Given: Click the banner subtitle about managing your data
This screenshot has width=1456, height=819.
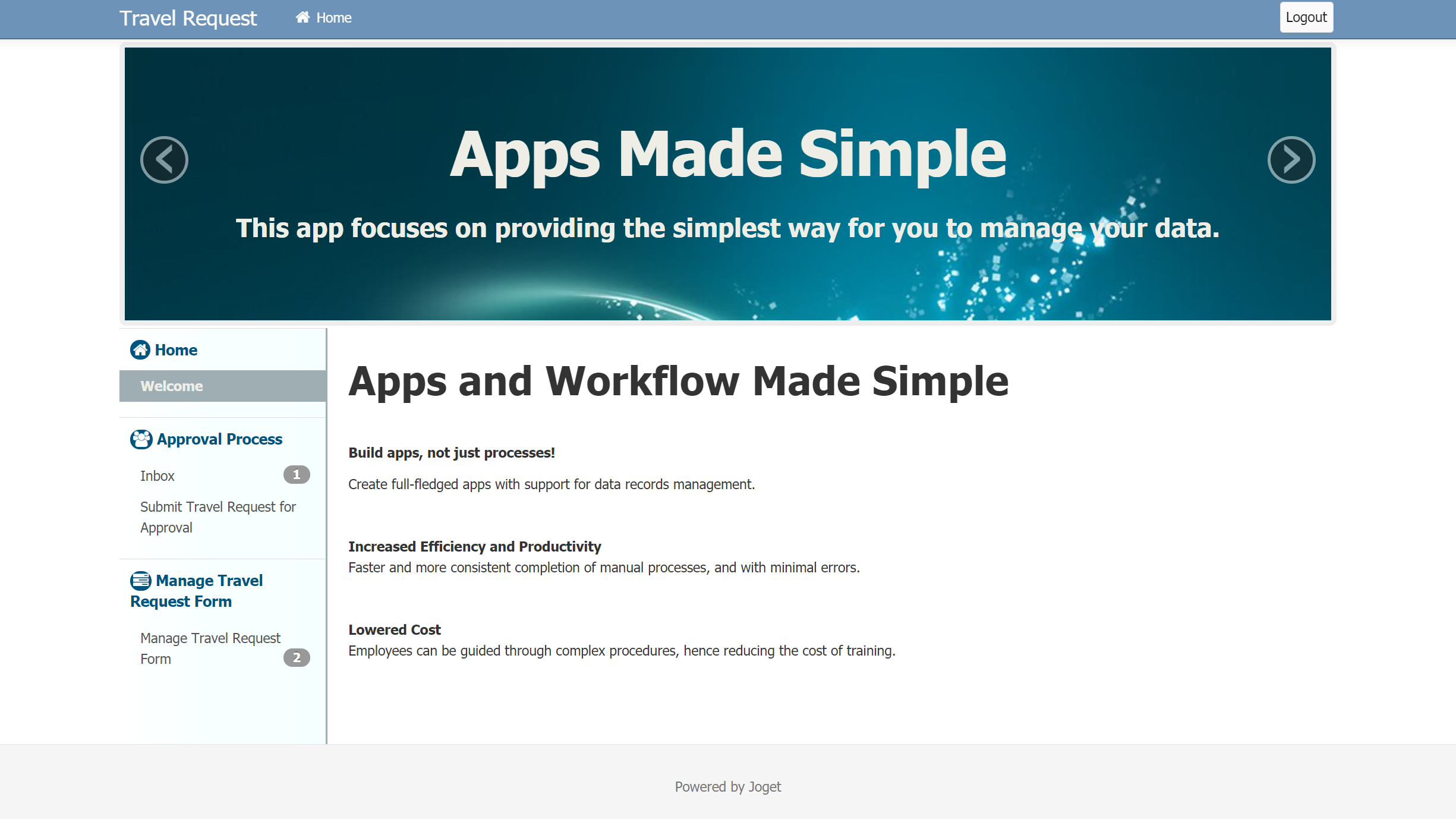Looking at the screenshot, I should tap(728, 228).
